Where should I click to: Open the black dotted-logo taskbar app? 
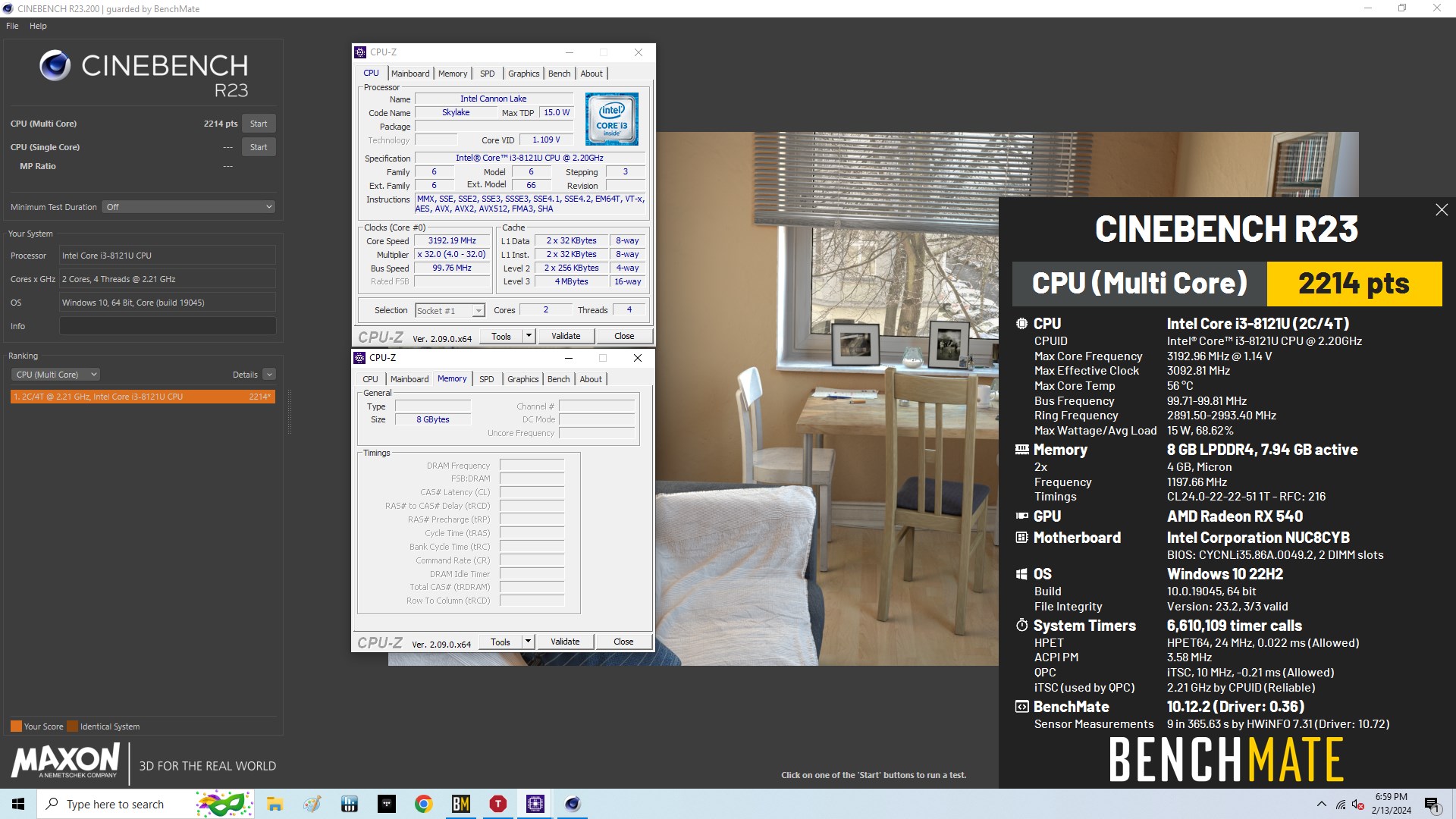(x=387, y=804)
